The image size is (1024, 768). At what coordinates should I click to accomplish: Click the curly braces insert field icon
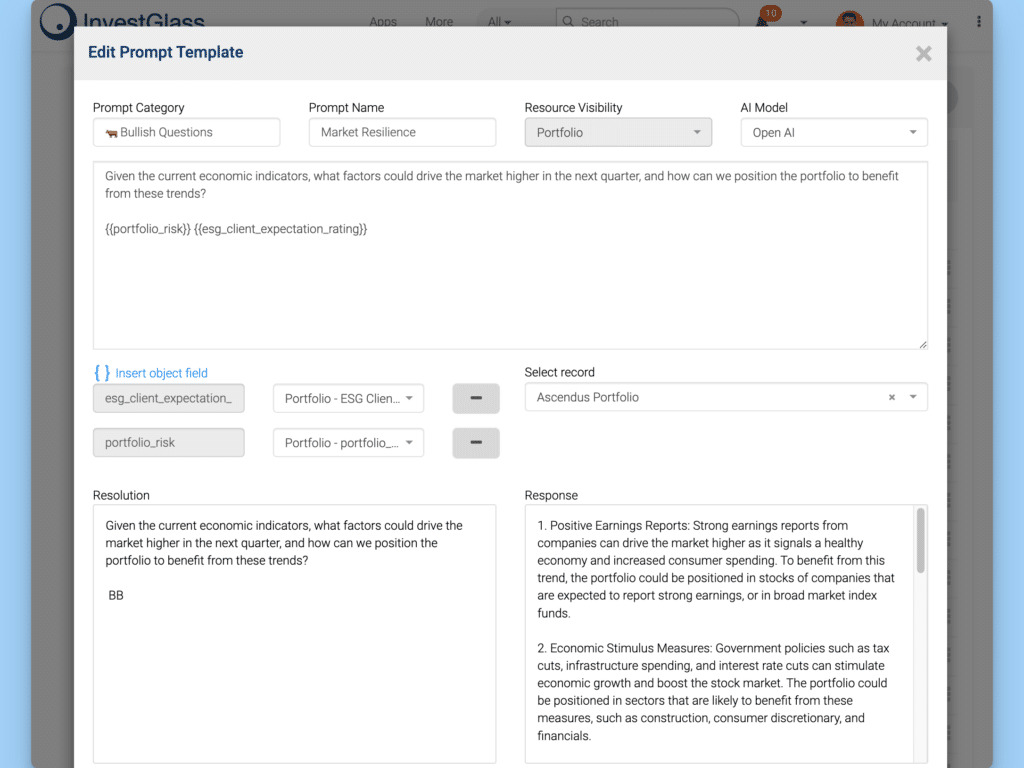[x=101, y=373]
